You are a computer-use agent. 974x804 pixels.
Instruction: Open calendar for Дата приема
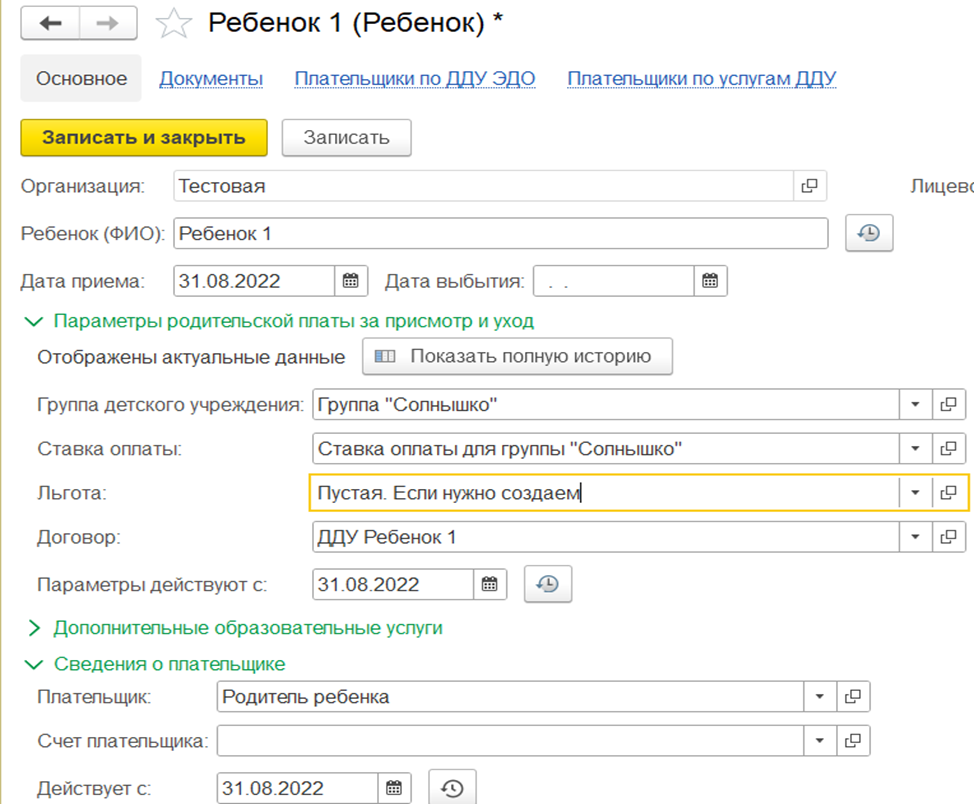[x=351, y=281]
